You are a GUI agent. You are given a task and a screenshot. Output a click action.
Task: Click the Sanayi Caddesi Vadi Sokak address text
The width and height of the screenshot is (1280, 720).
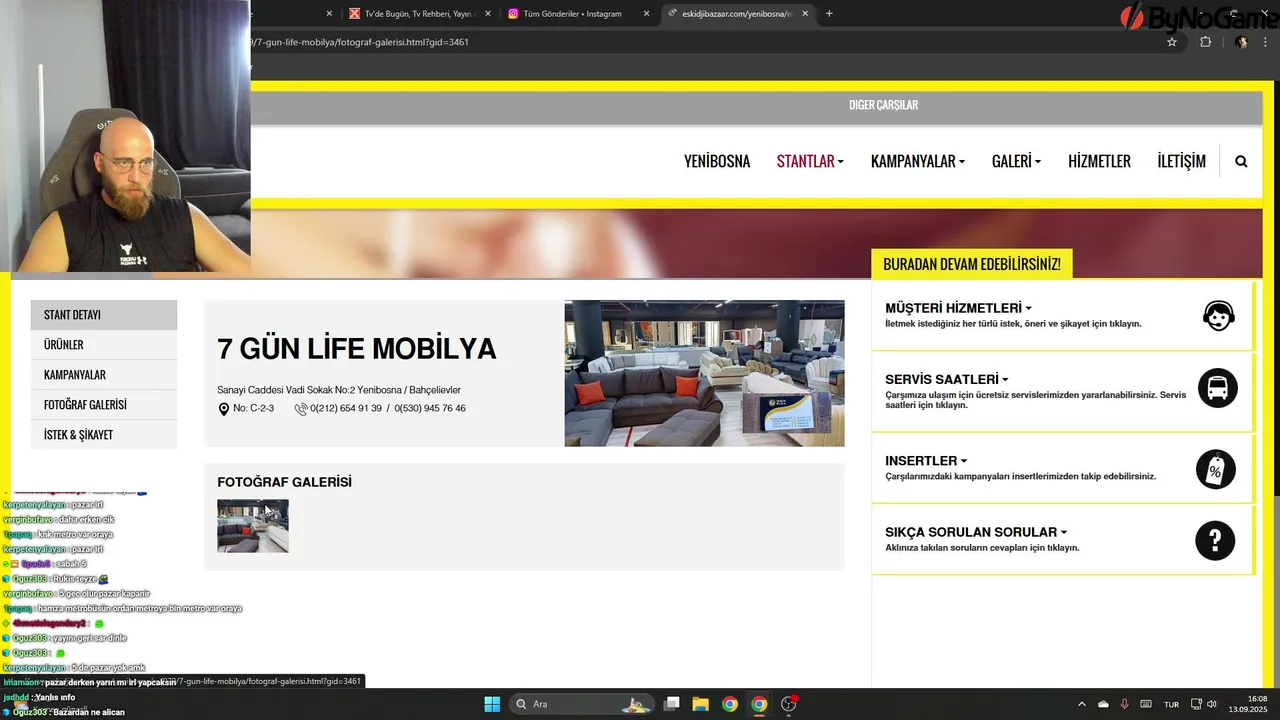[339, 390]
